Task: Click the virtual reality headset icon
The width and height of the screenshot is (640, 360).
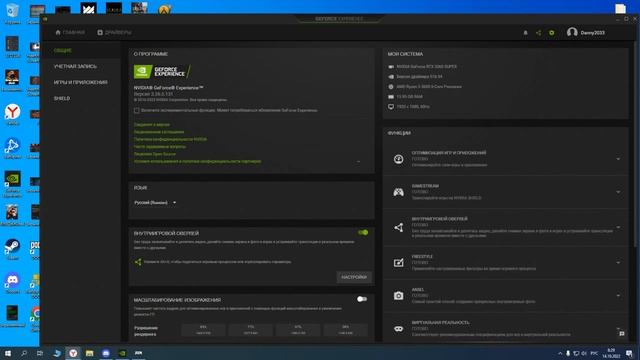Action: pyautogui.click(x=398, y=329)
